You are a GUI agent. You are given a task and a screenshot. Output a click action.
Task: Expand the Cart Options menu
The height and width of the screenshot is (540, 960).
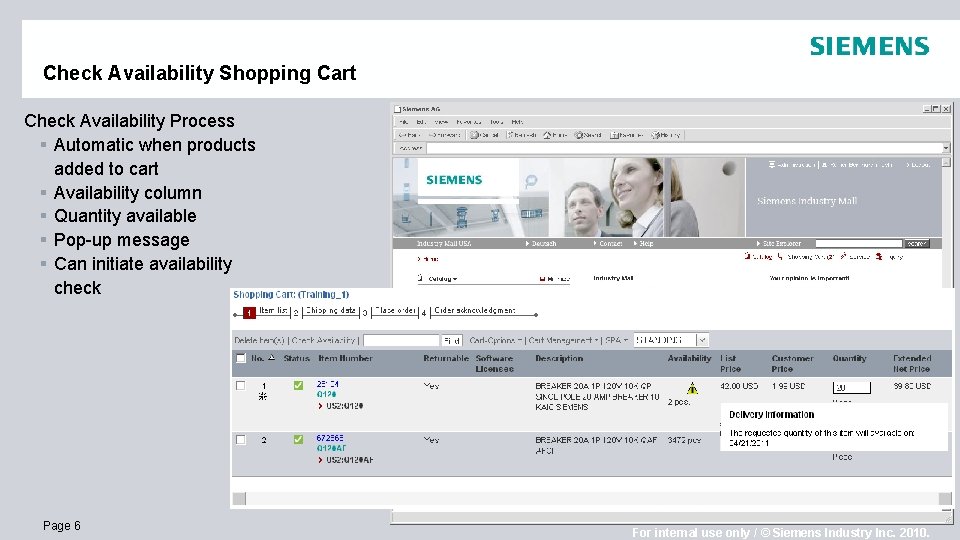(496, 340)
